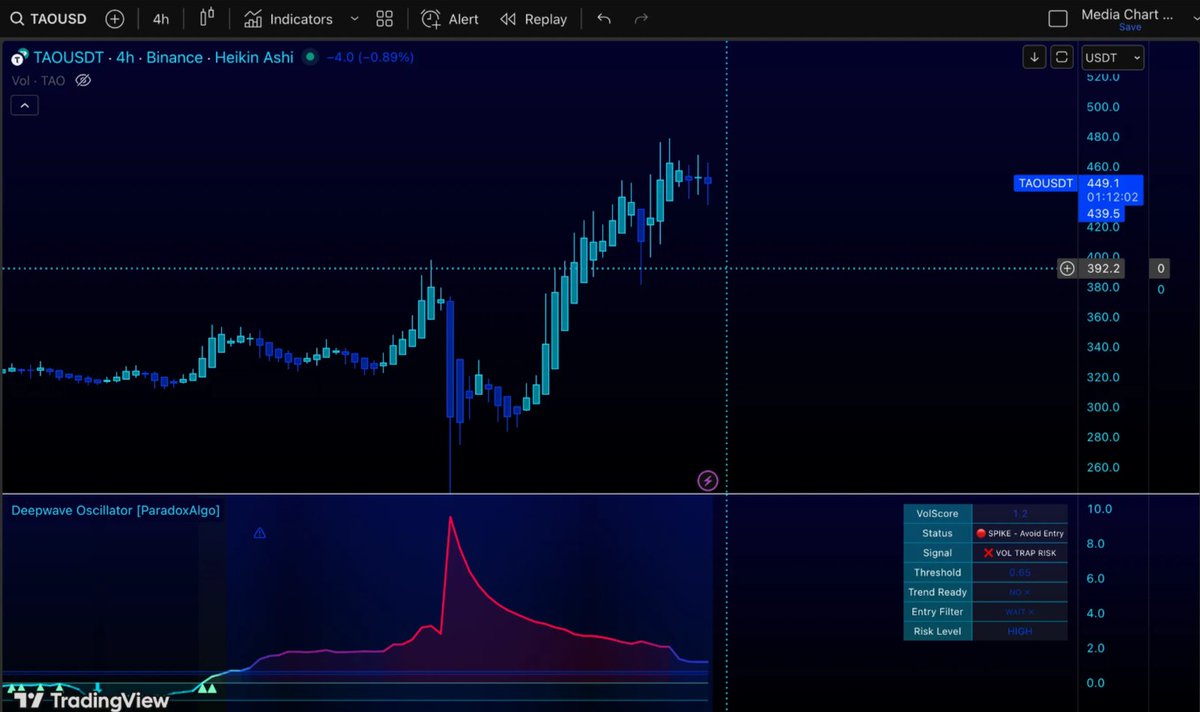
Task: Click the 500.0 price axis label
Action: pos(1103,107)
